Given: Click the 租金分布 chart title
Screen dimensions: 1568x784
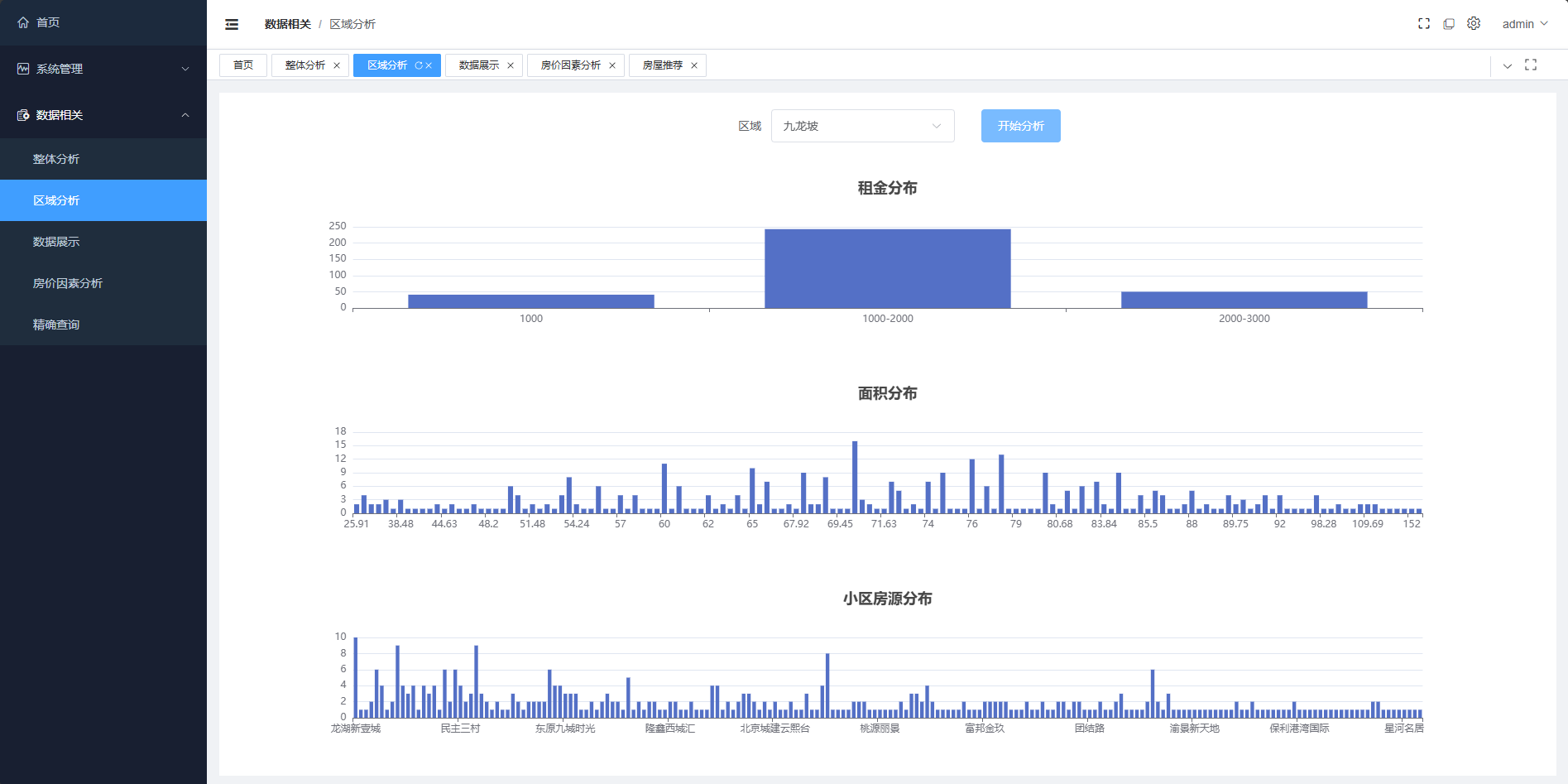Looking at the screenshot, I should pos(887,188).
